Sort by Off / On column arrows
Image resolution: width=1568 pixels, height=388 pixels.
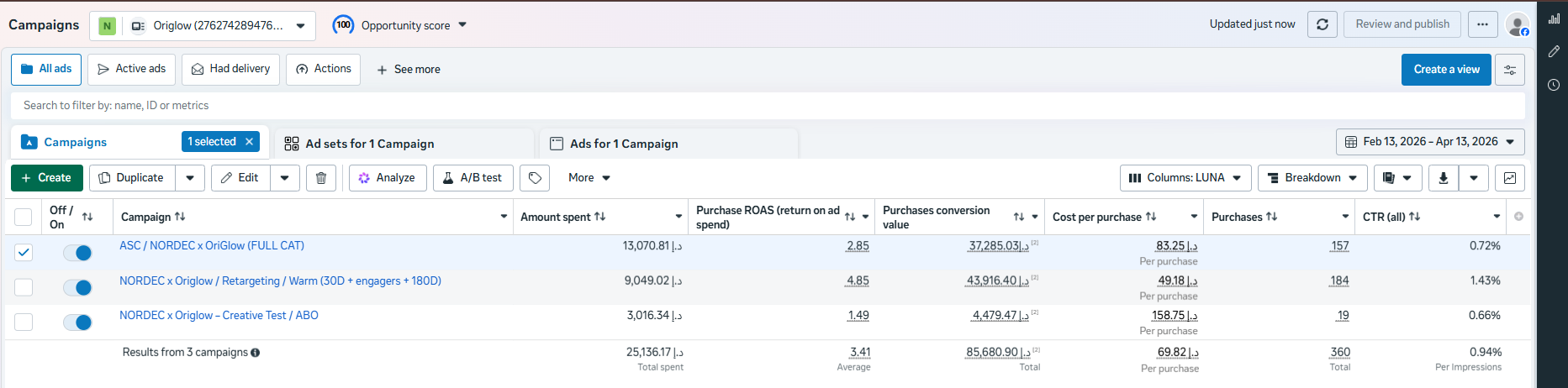[x=87, y=217]
